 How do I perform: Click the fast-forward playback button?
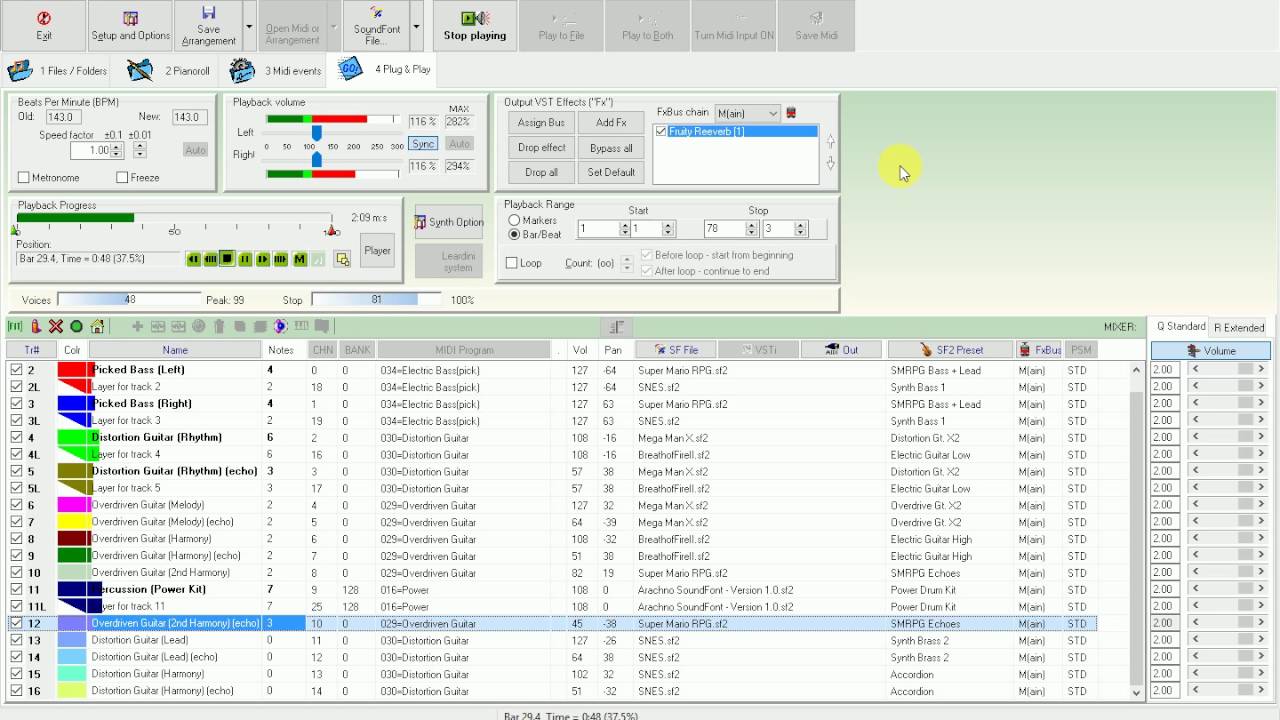coord(280,259)
